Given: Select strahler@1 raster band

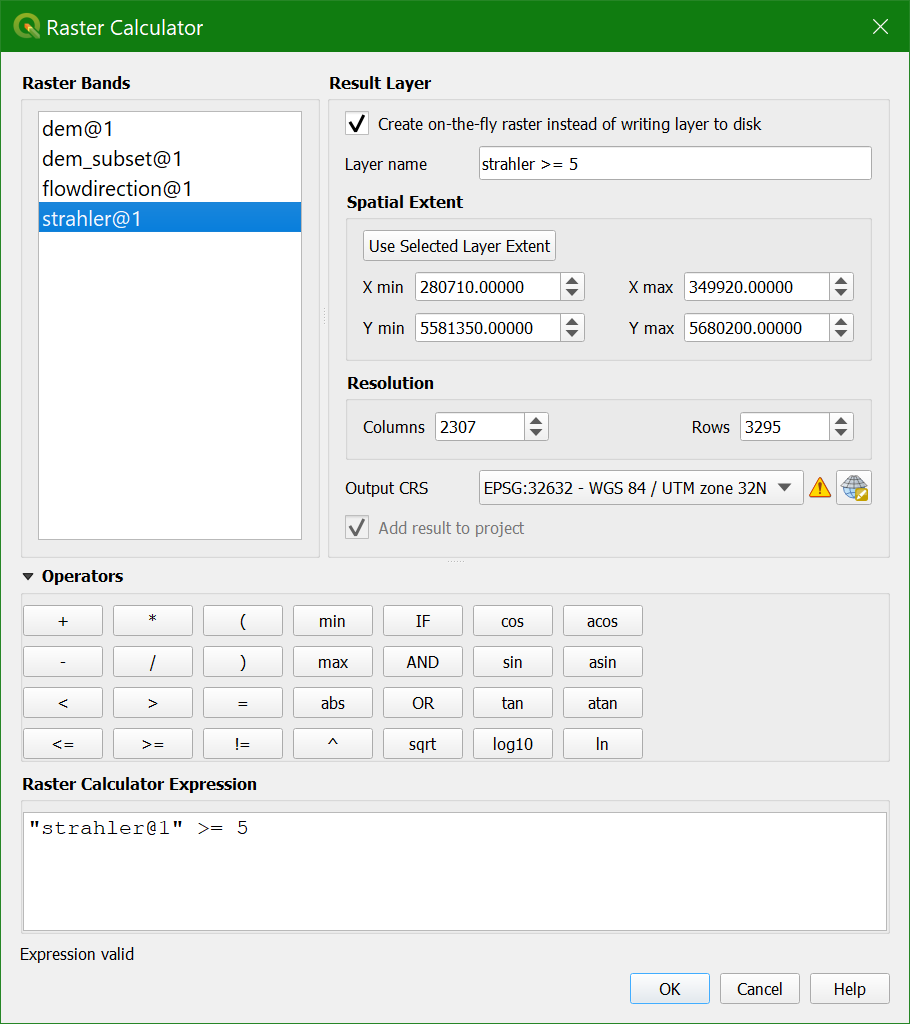Looking at the screenshot, I should pos(170,218).
